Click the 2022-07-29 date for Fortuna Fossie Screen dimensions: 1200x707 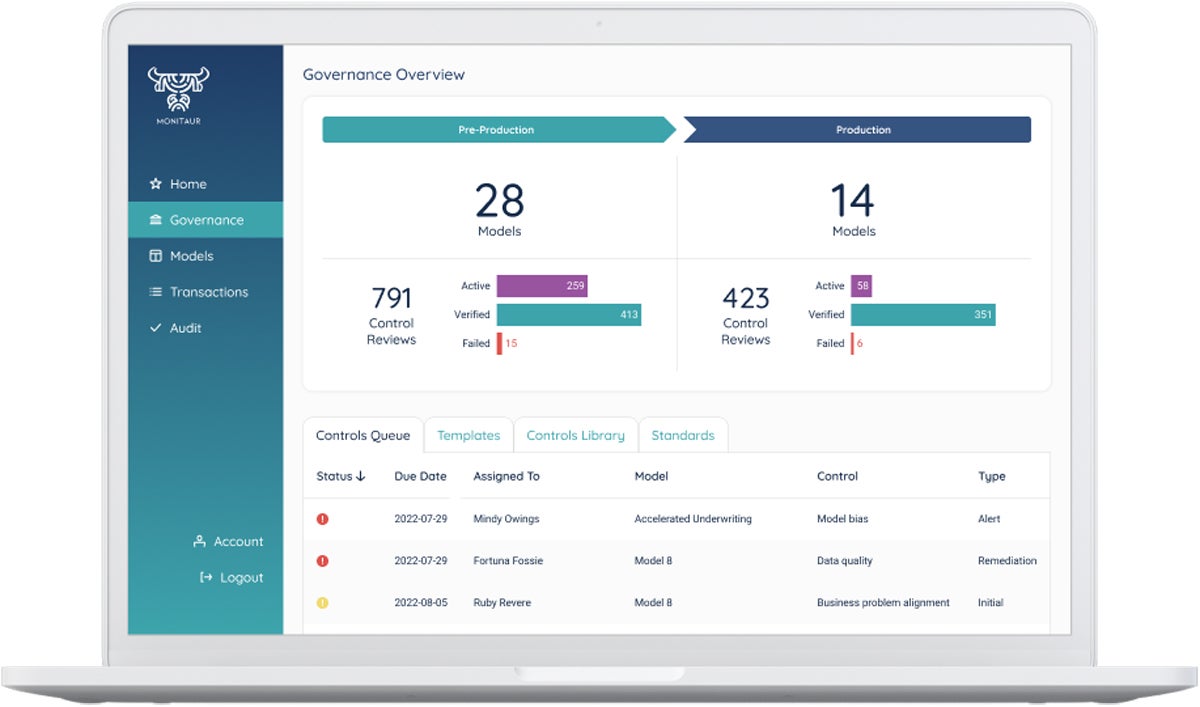tap(420, 561)
